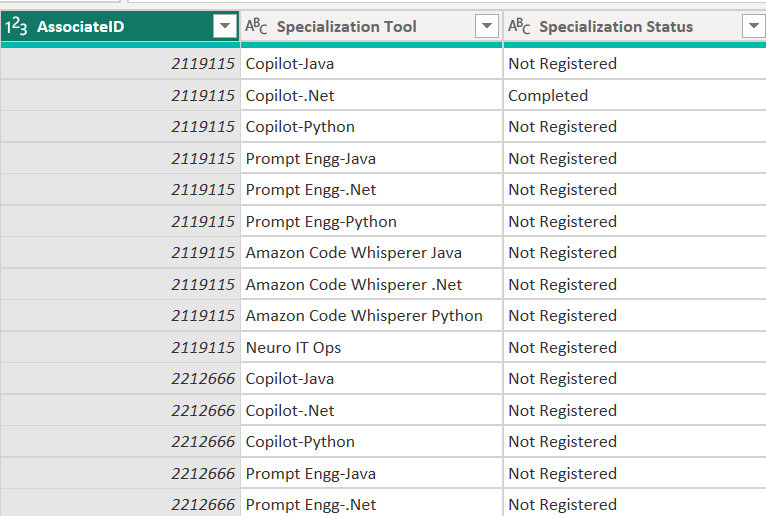
Task: Open the Specialization Tool filter dropdown
Action: [487, 26]
